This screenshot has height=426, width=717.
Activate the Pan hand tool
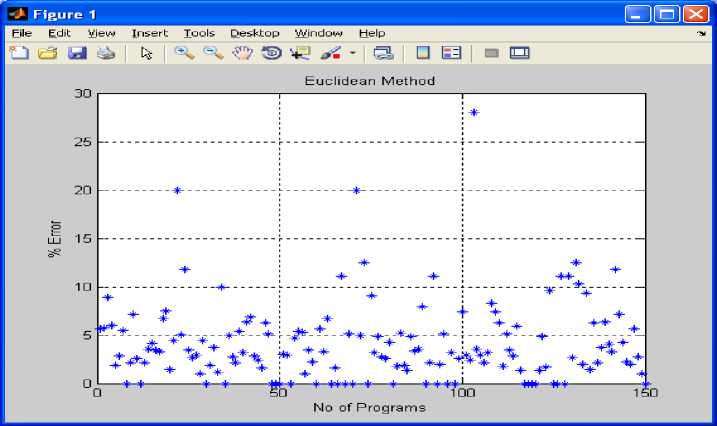pyautogui.click(x=242, y=53)
